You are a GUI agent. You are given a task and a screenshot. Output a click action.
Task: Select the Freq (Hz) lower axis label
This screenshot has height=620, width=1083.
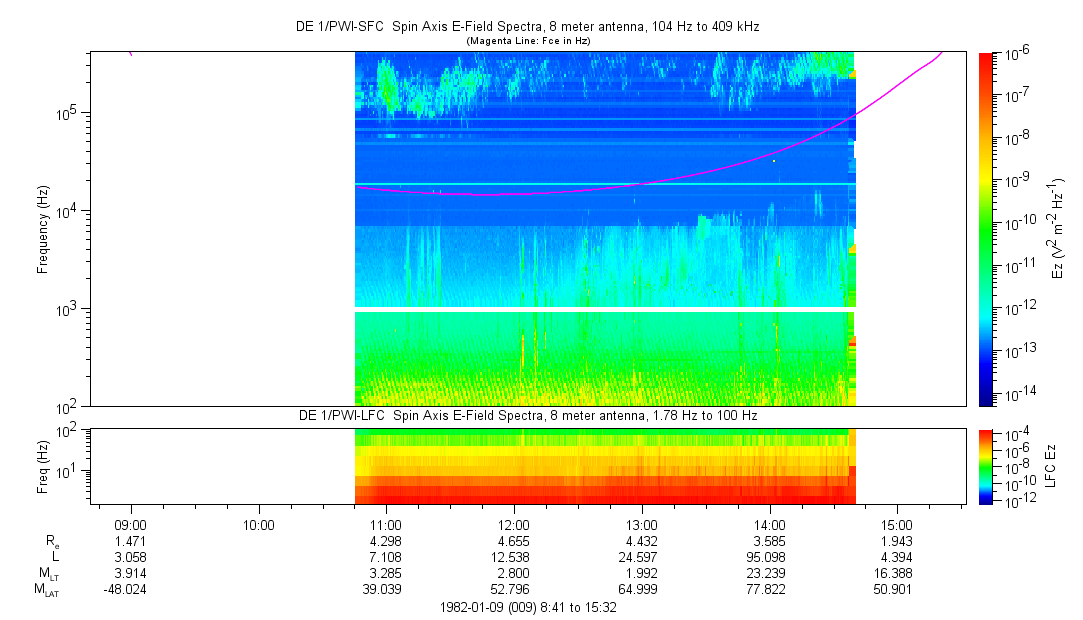pos(43,466)
